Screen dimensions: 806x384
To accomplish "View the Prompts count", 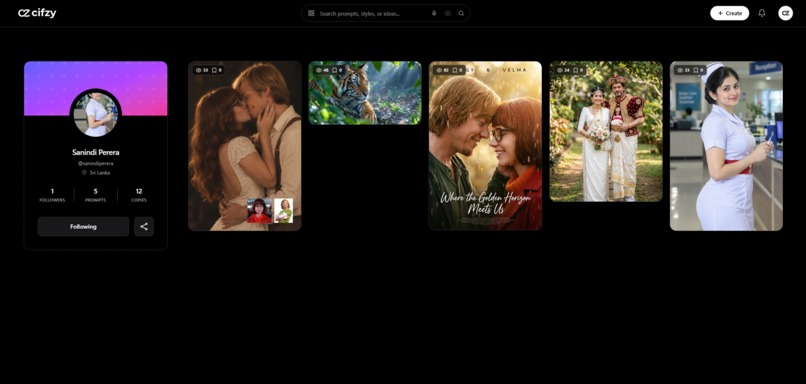I will [x=96, y=195].
